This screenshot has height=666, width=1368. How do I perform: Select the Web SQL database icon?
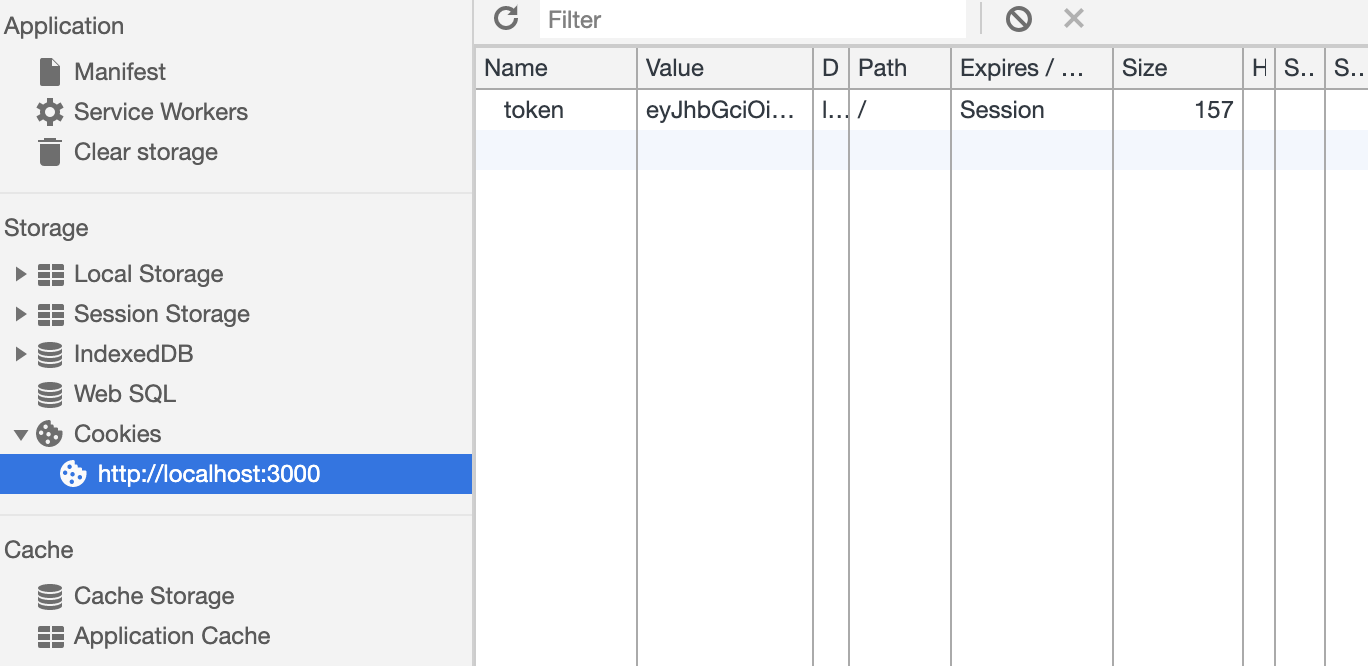pyautogui.click(x=49, y=394)
